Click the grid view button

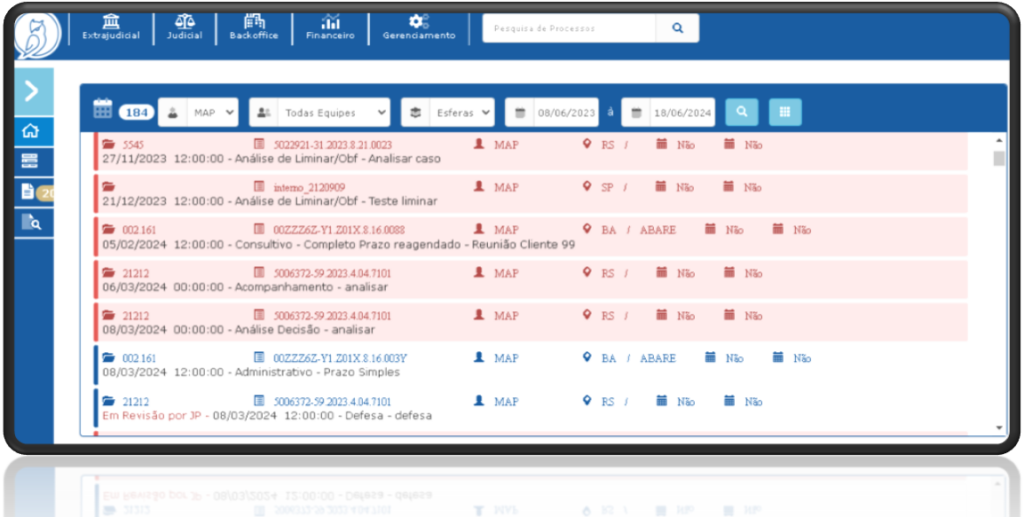pos(785,112)
